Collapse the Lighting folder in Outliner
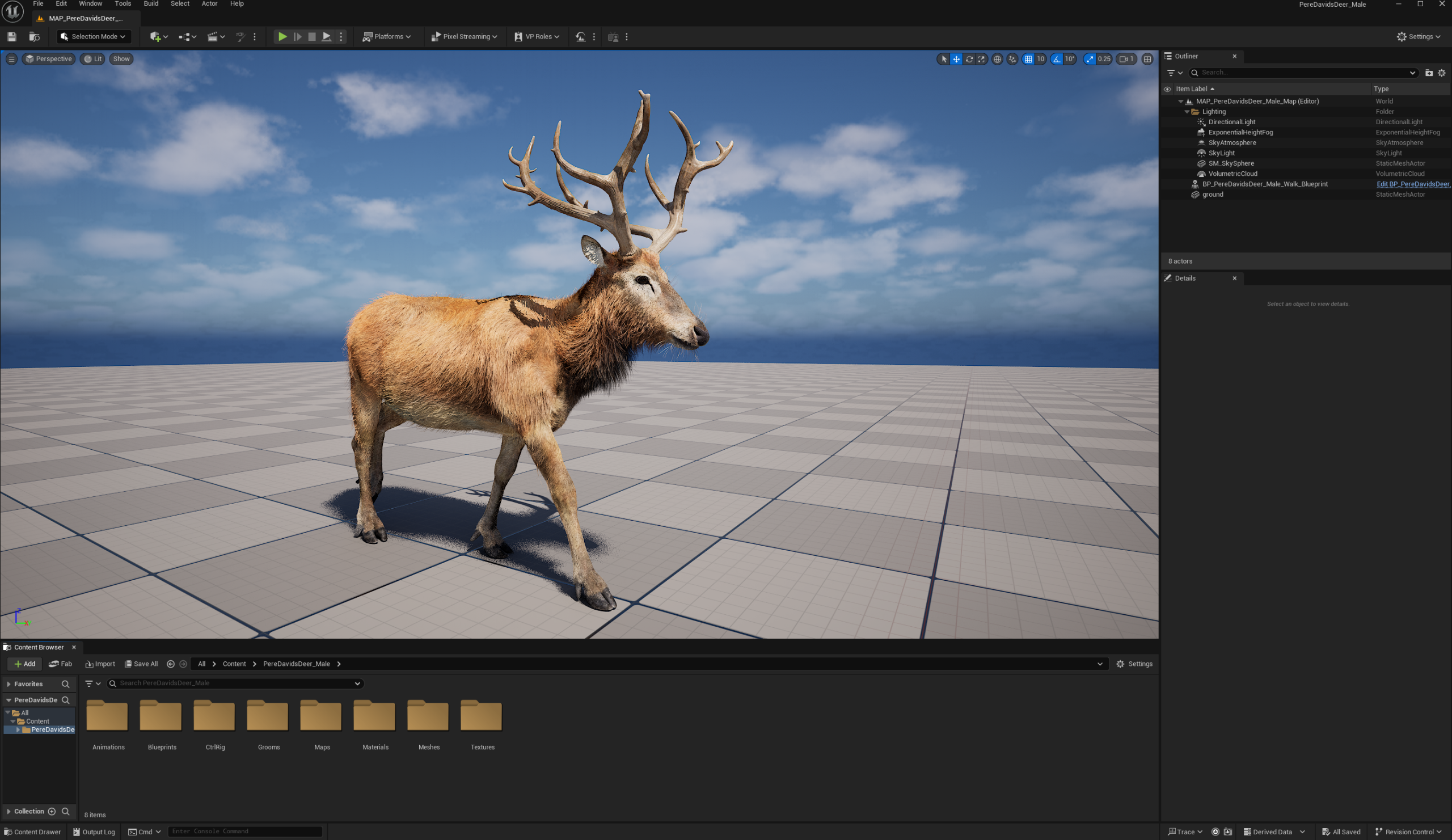This screenshot has height=840, width=1452. tap(1187, 112)
